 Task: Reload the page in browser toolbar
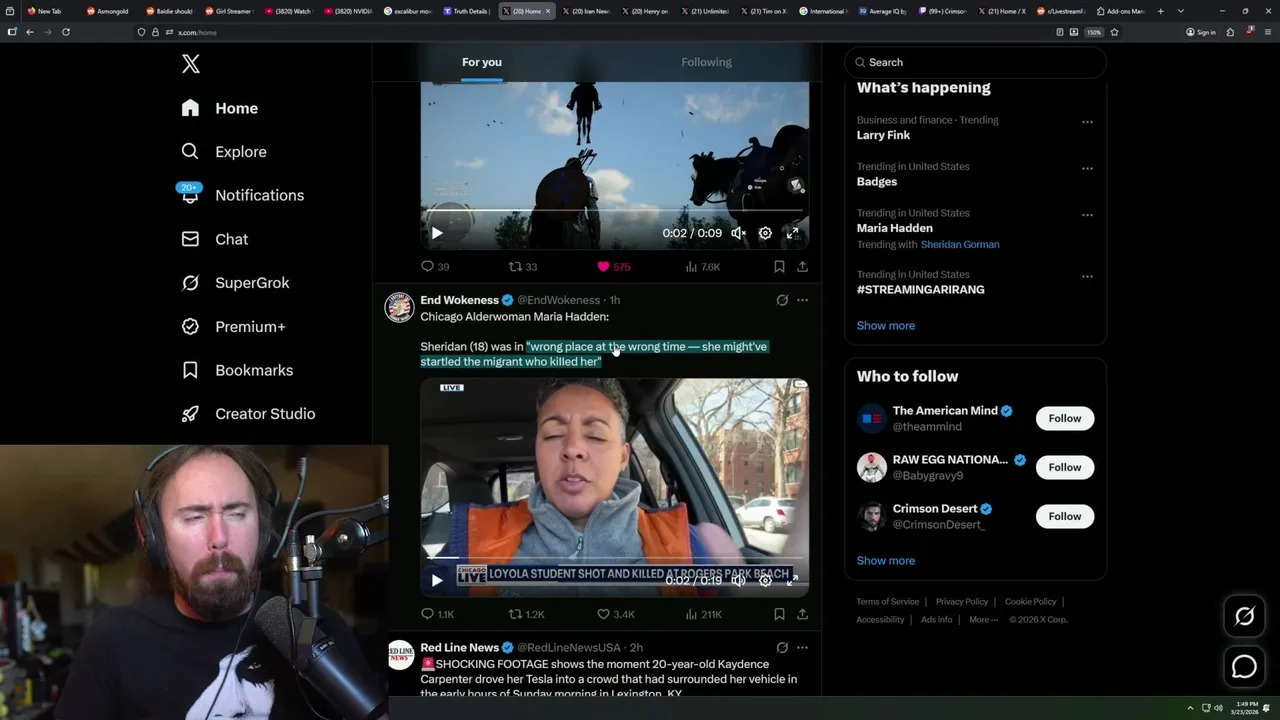pyautogui.click(x=66, y=32)
